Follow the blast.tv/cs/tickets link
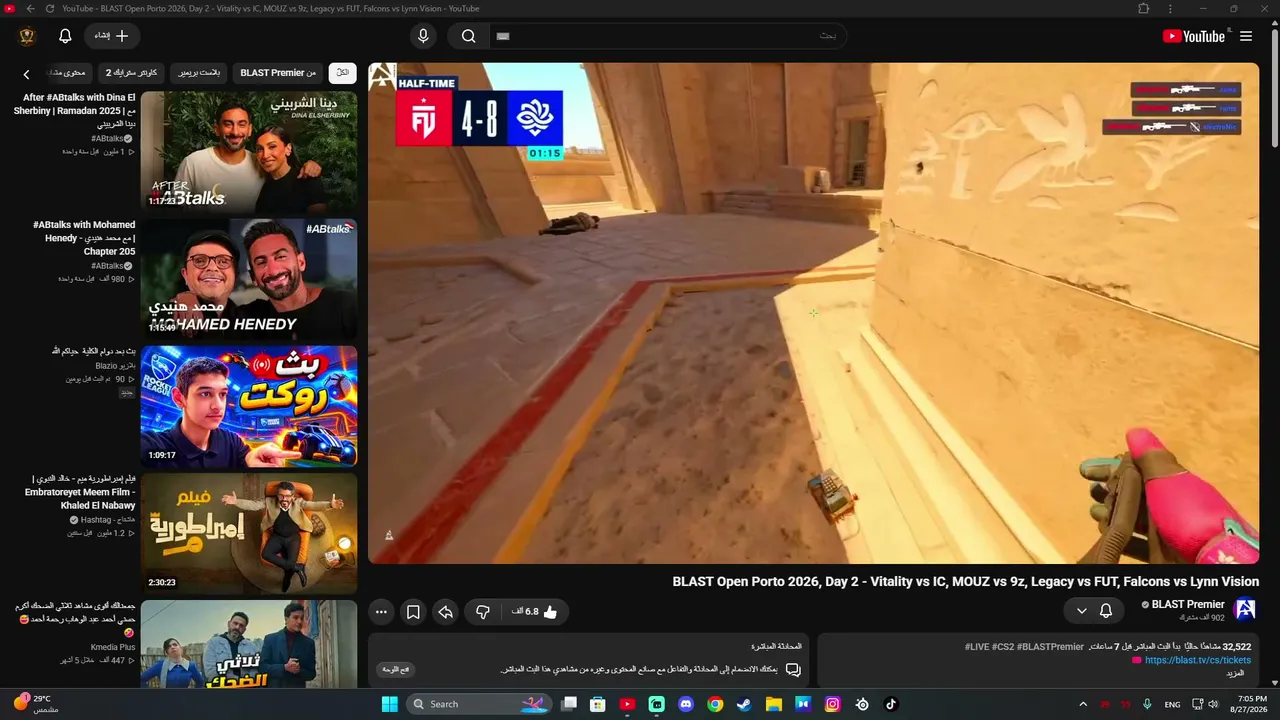Viewport: 1280px width, 720px height. tap(1197, 660)
